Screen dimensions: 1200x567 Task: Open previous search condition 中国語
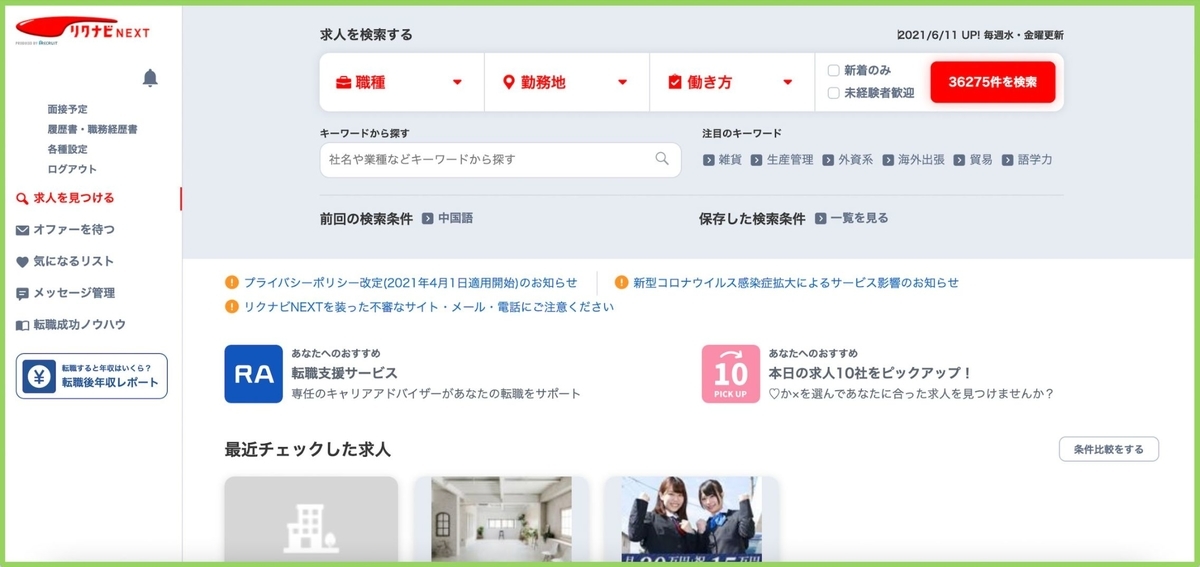(455, 218)
